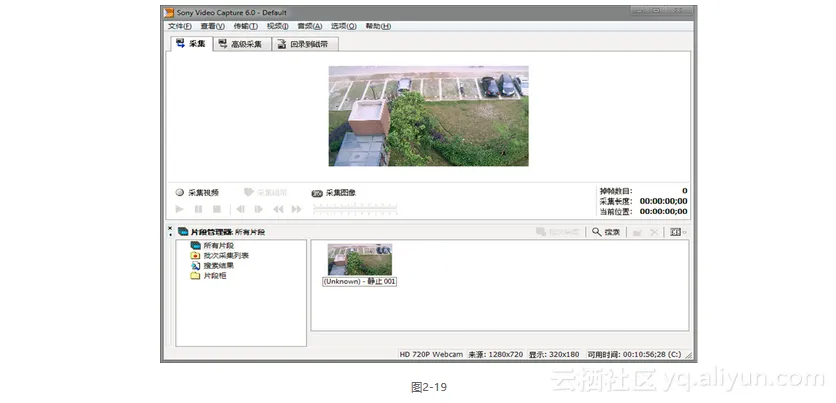Open the 文件(F) menu
The image size is (836, 403).
coord(180,26)
